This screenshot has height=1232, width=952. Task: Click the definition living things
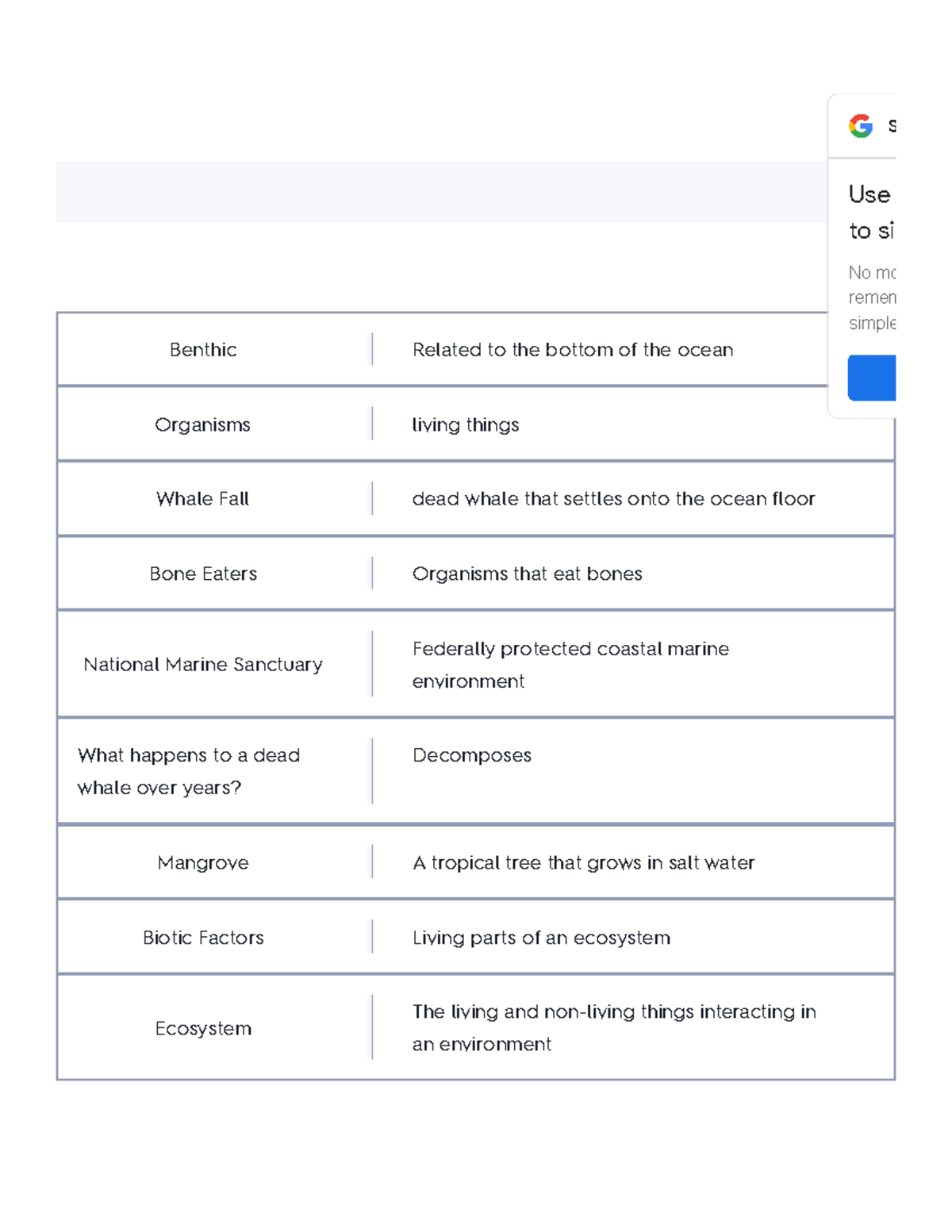point(465,424)
